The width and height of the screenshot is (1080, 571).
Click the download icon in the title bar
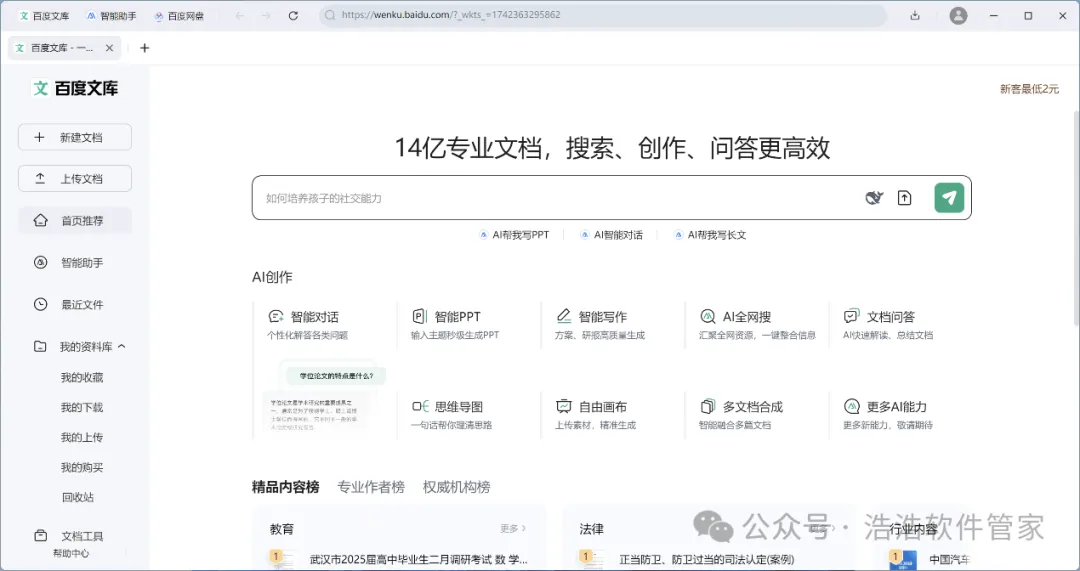click(x=915, y=15)
